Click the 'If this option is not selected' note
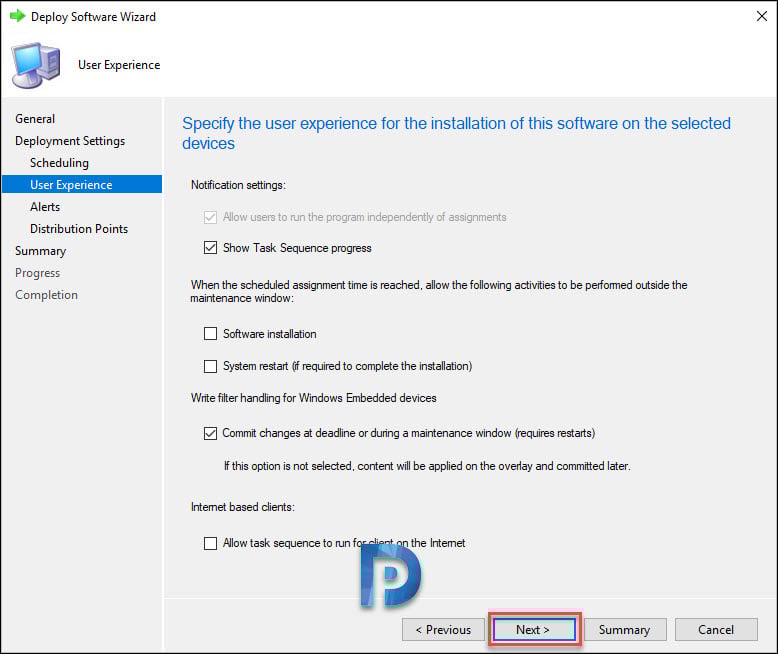 427,466
